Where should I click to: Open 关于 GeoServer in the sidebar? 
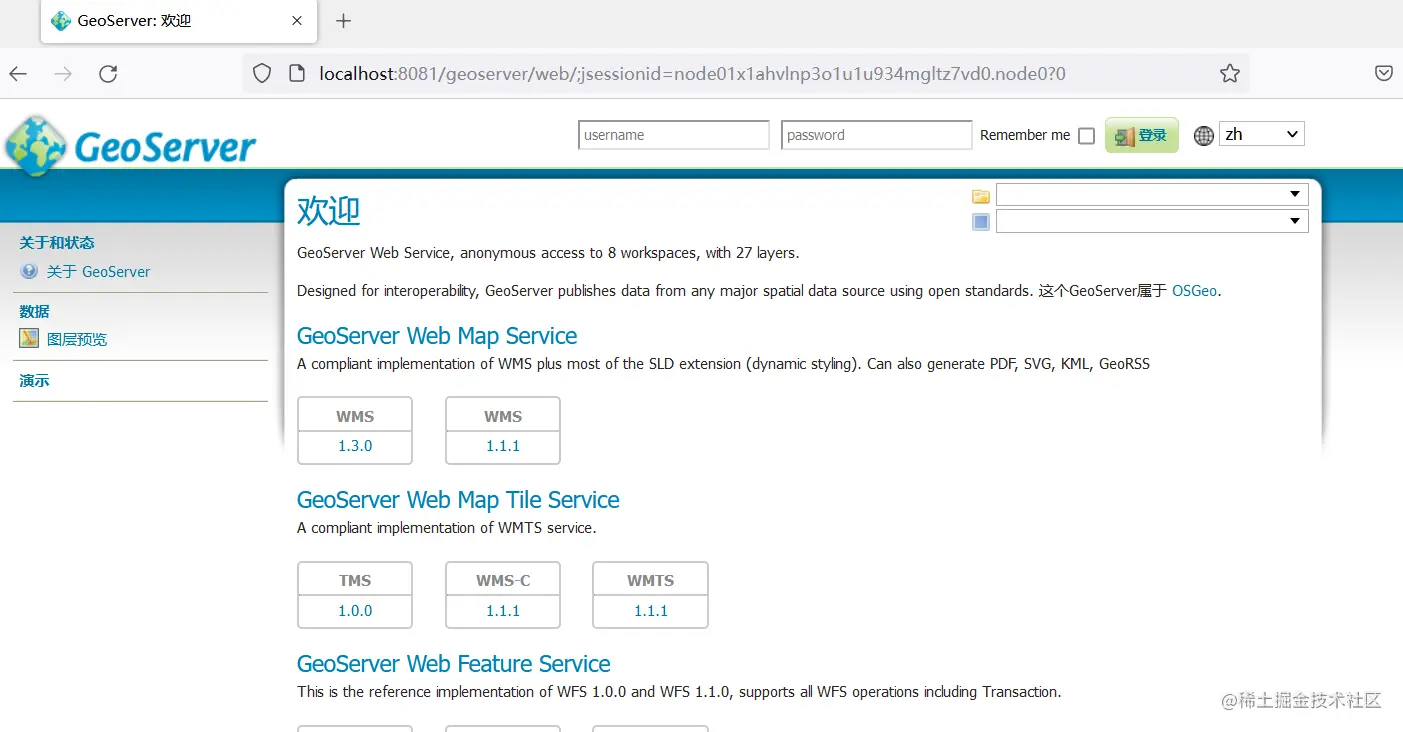pyautogui.click(x=98, y=272)
